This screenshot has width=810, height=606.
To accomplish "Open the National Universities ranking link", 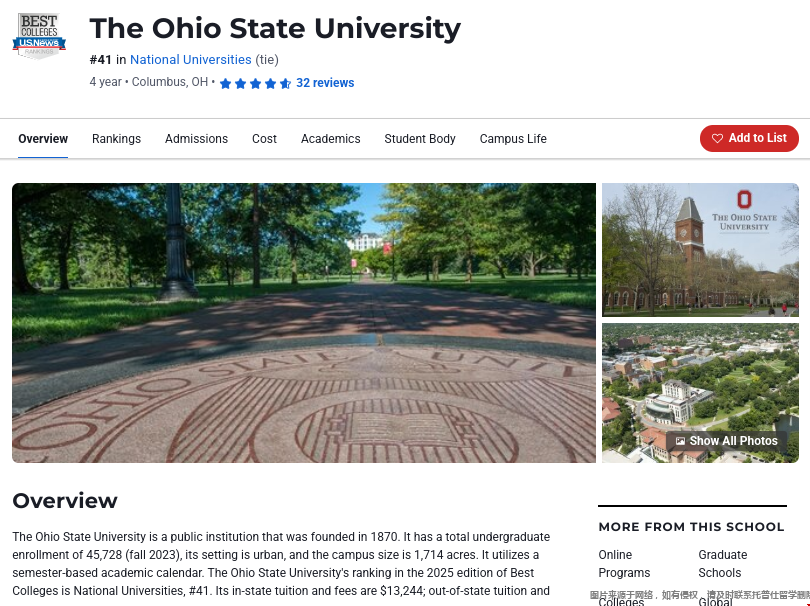I will tap(191, 60).
